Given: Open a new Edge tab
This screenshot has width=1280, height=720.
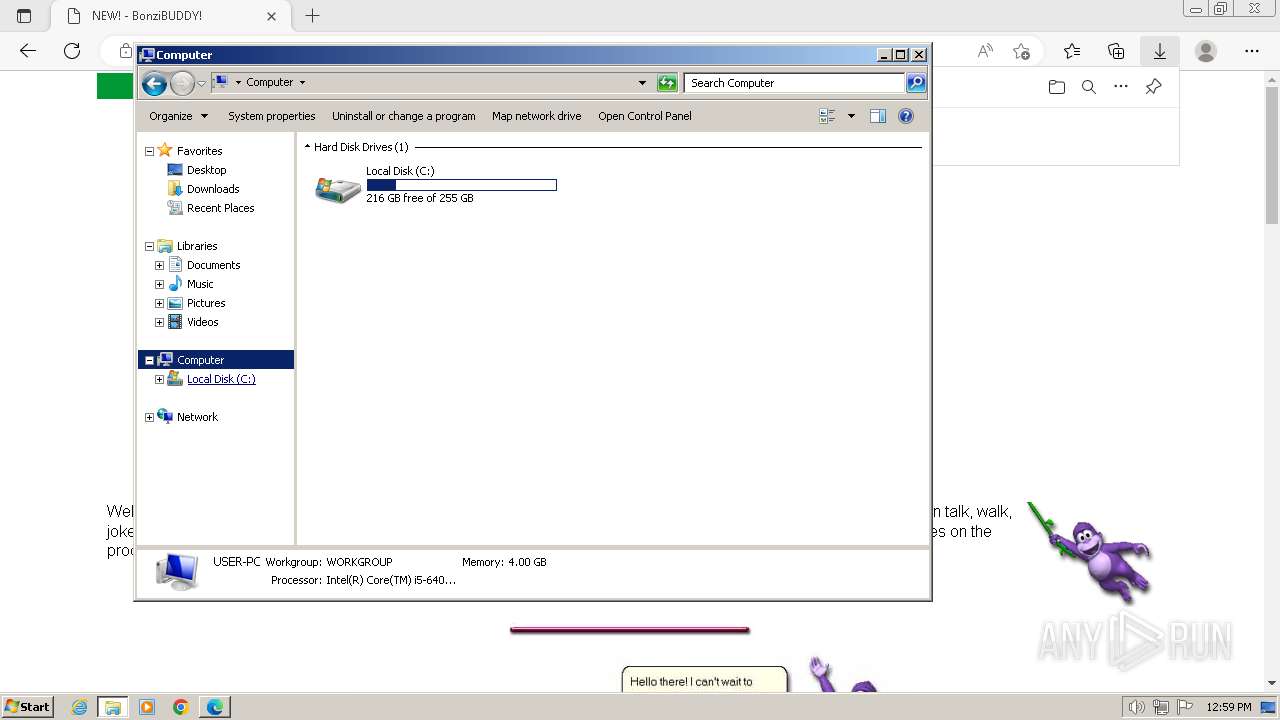Looking at the screenshot, I should coord(312,16).
